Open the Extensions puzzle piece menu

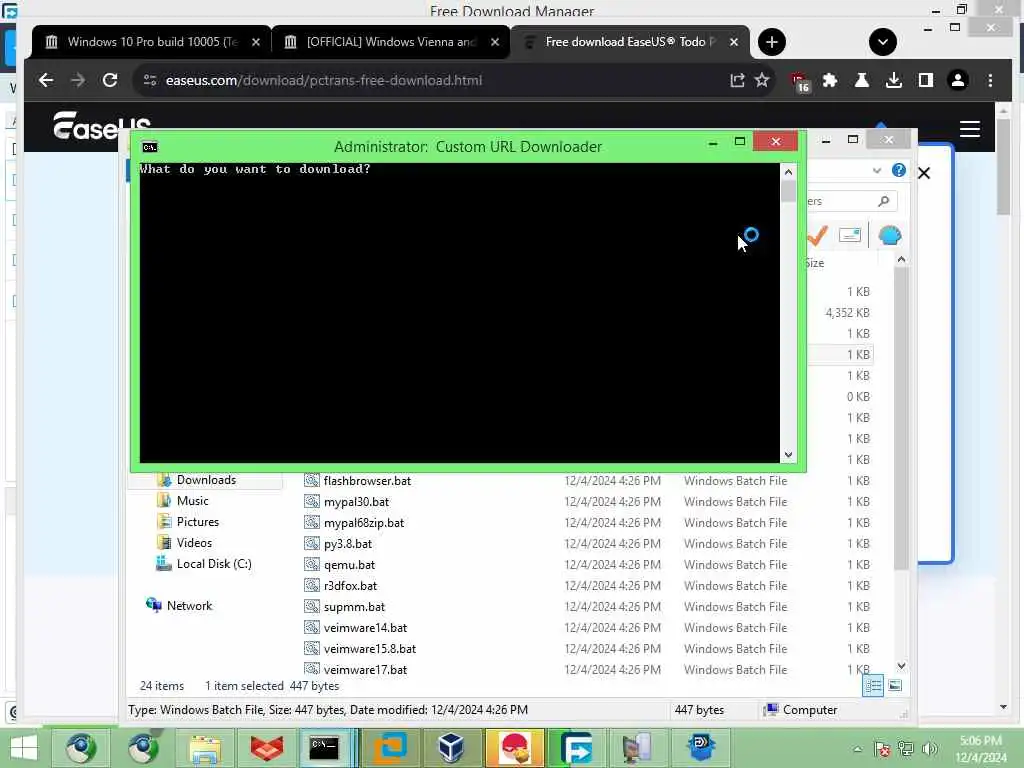(x=829, y=80)
